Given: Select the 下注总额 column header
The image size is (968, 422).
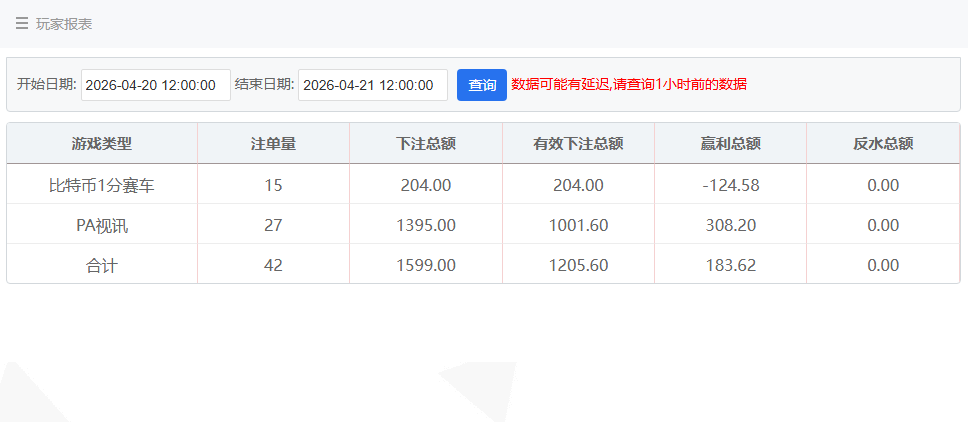Looking at the screenshot, I should pyautogui.click(x=426, y=143).
